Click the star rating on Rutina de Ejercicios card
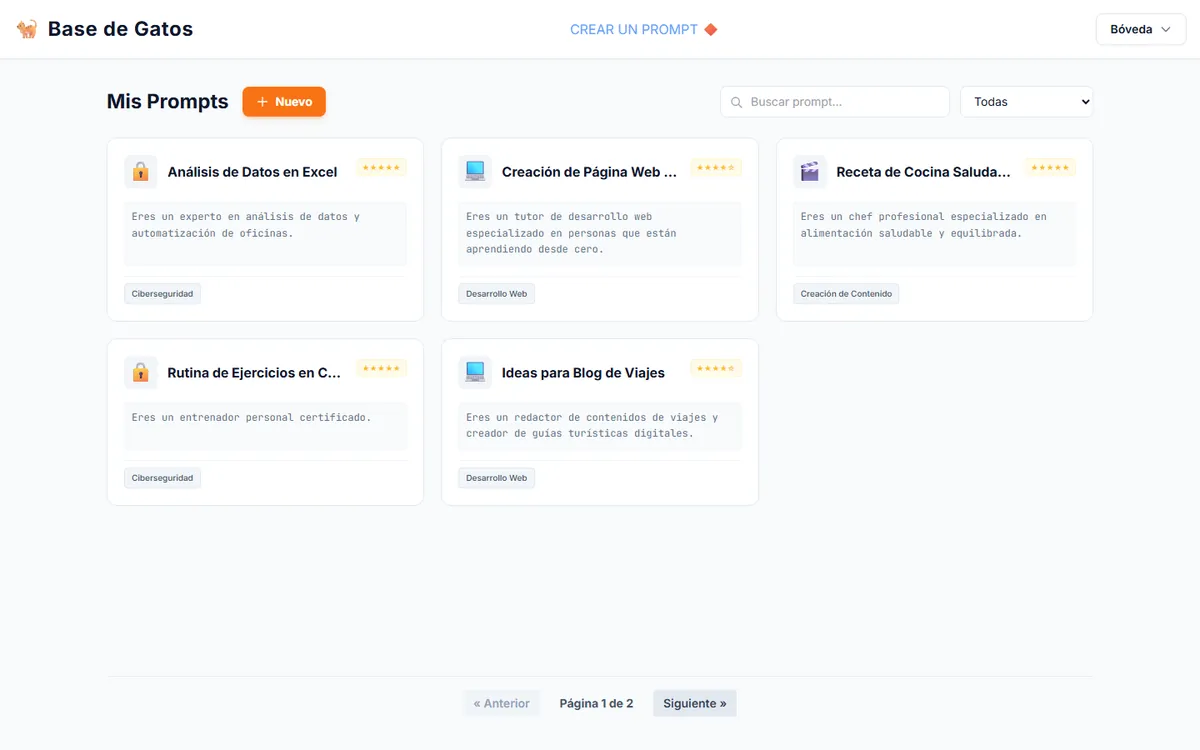This screenshot has width=1200, height=750. (381, 368)
